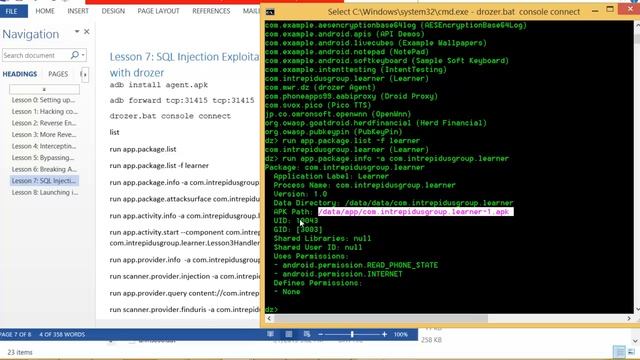640x360 pixels.
Task: Click 'run scanner.provider.finduris' document line
Action: click(184, 309)
